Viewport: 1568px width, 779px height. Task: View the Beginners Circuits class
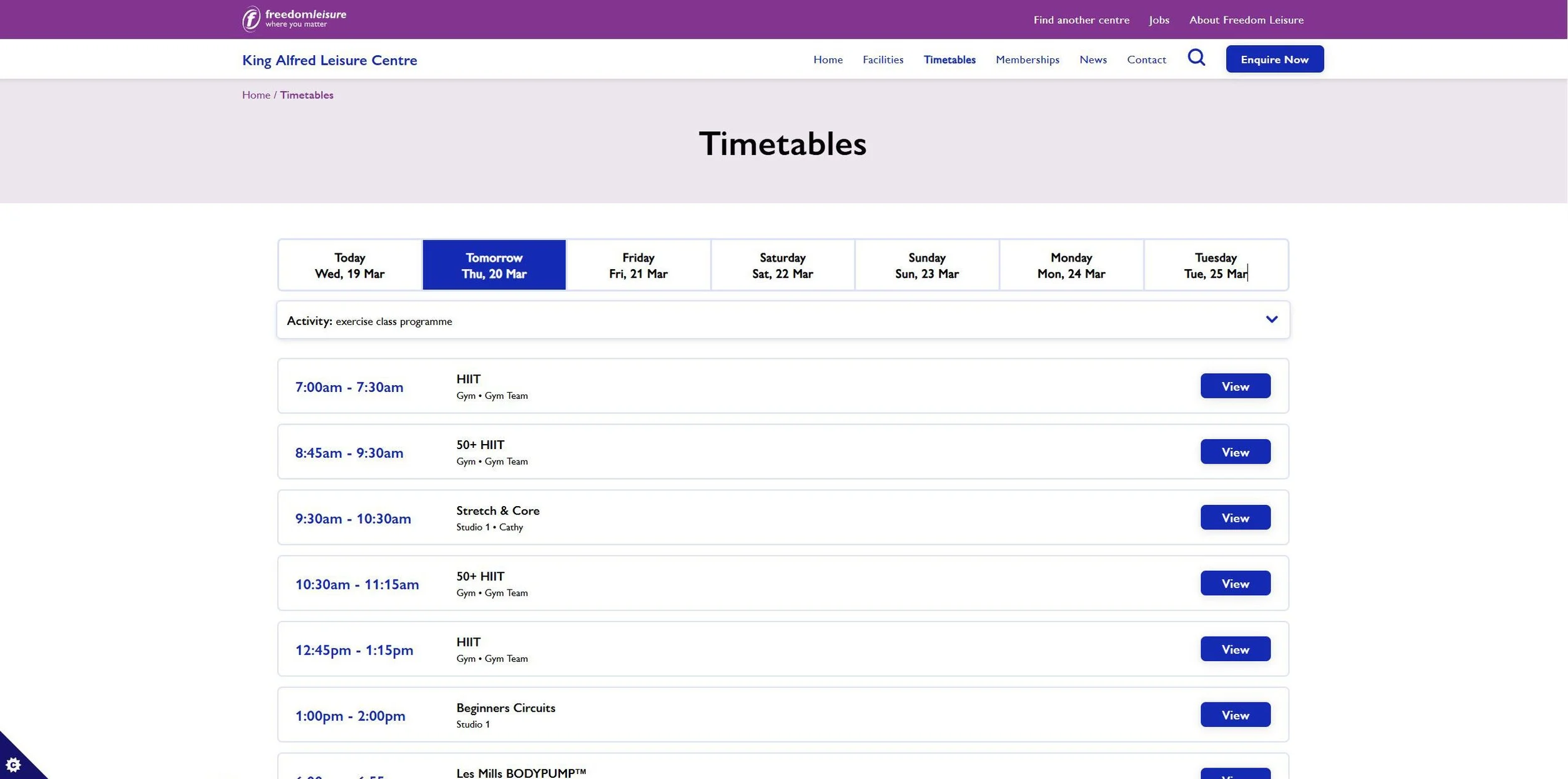tap(1235, 715)
